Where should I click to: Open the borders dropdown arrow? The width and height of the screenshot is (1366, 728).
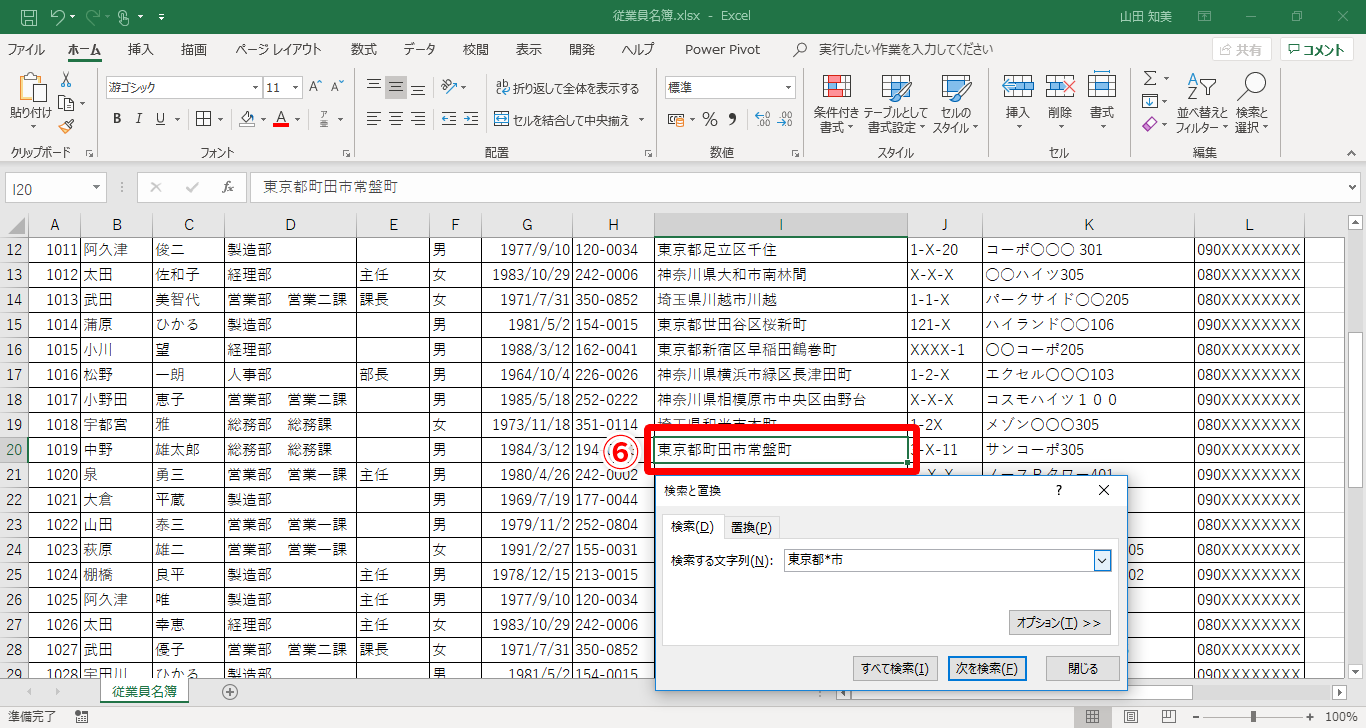tap(220, 119)
